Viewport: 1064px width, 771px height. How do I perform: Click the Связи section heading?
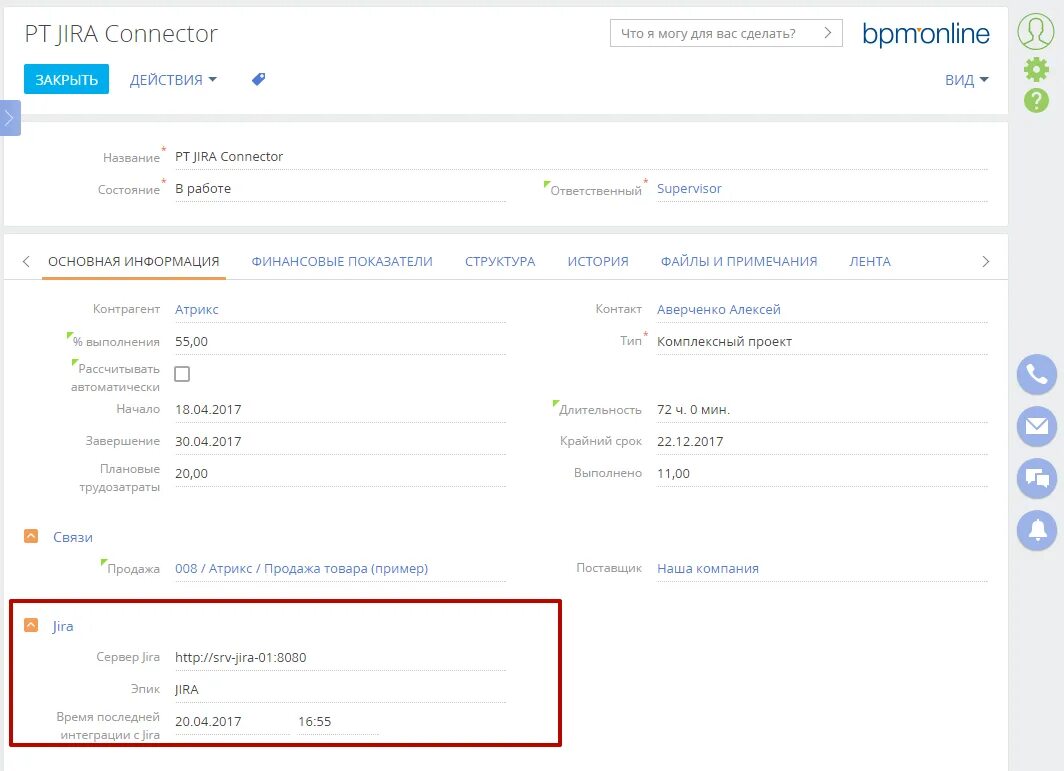73,537
